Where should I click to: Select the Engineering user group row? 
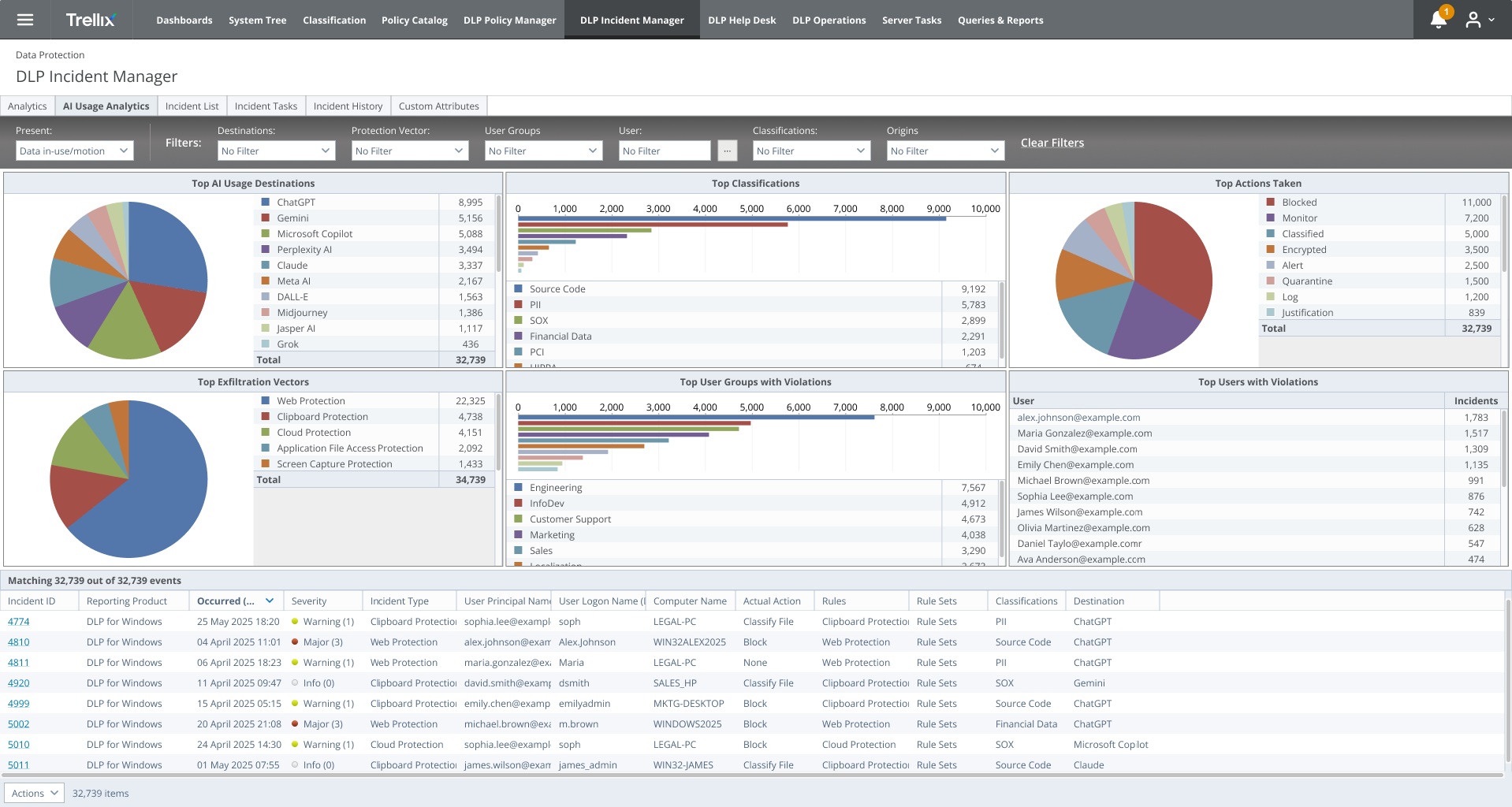[x=753, y=488]
